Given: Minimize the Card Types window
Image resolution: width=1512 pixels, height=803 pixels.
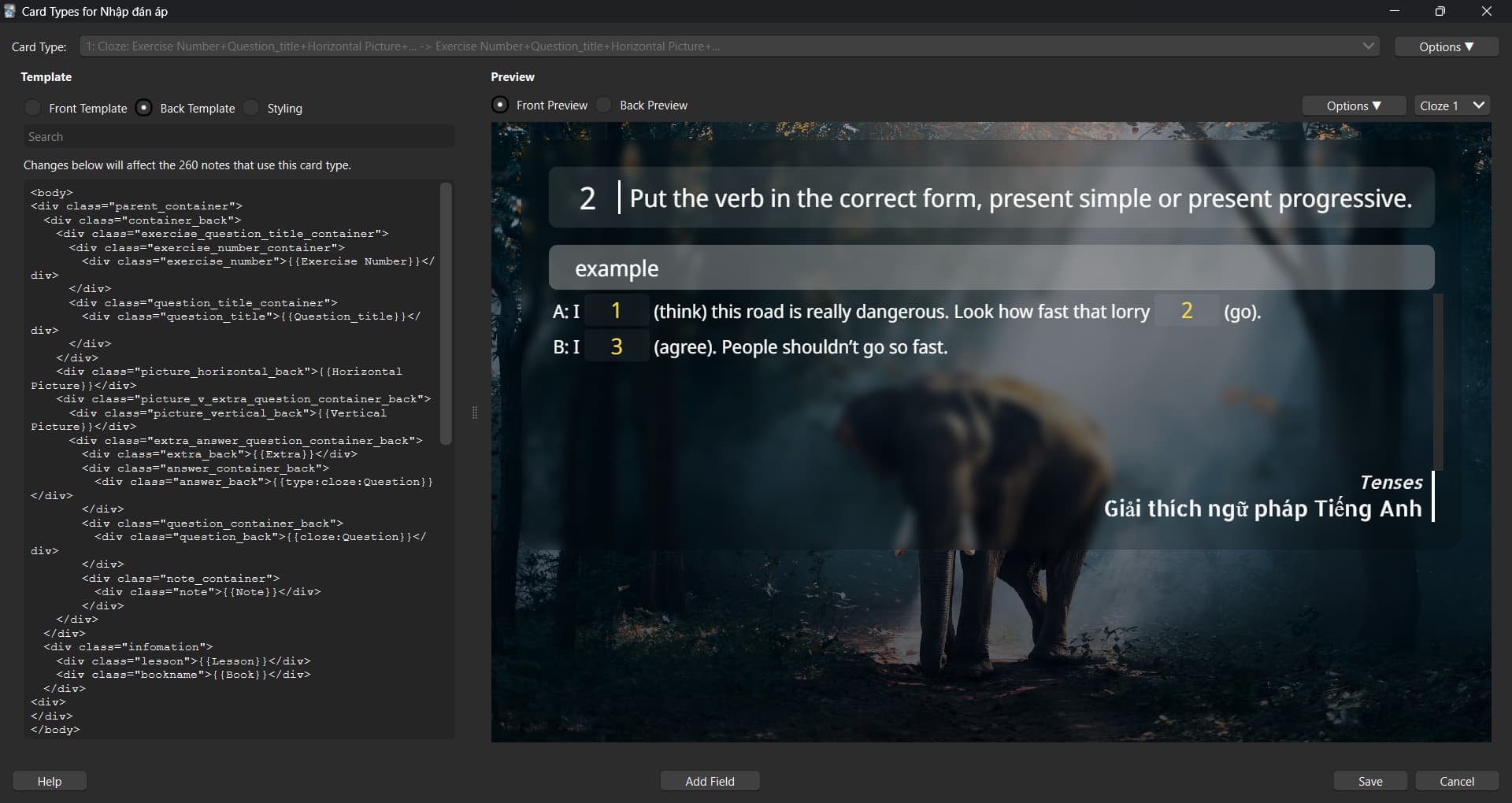Looking at the screenshot, I should (1395, 11).
